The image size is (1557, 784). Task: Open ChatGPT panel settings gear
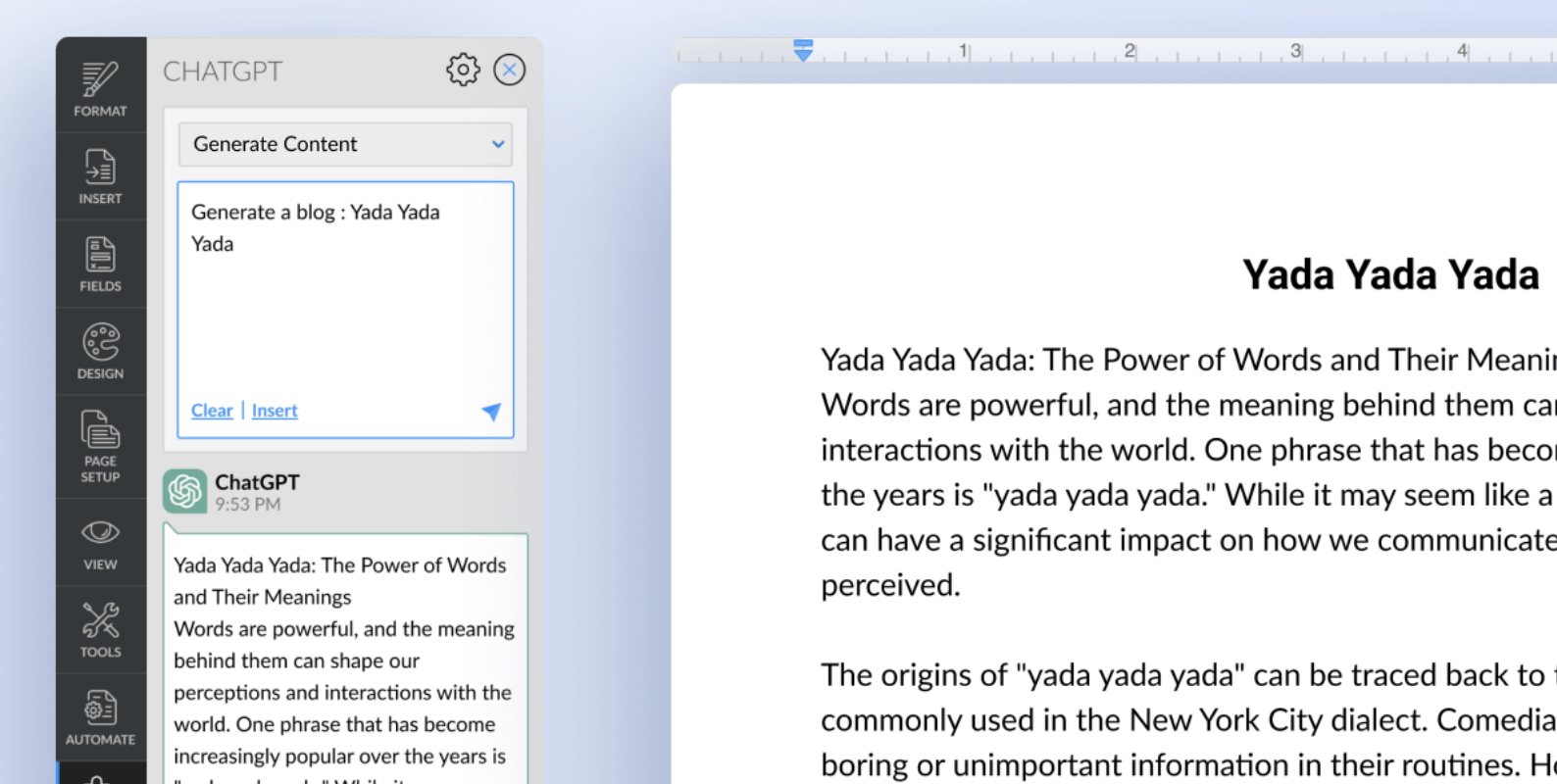pos(463,70)
